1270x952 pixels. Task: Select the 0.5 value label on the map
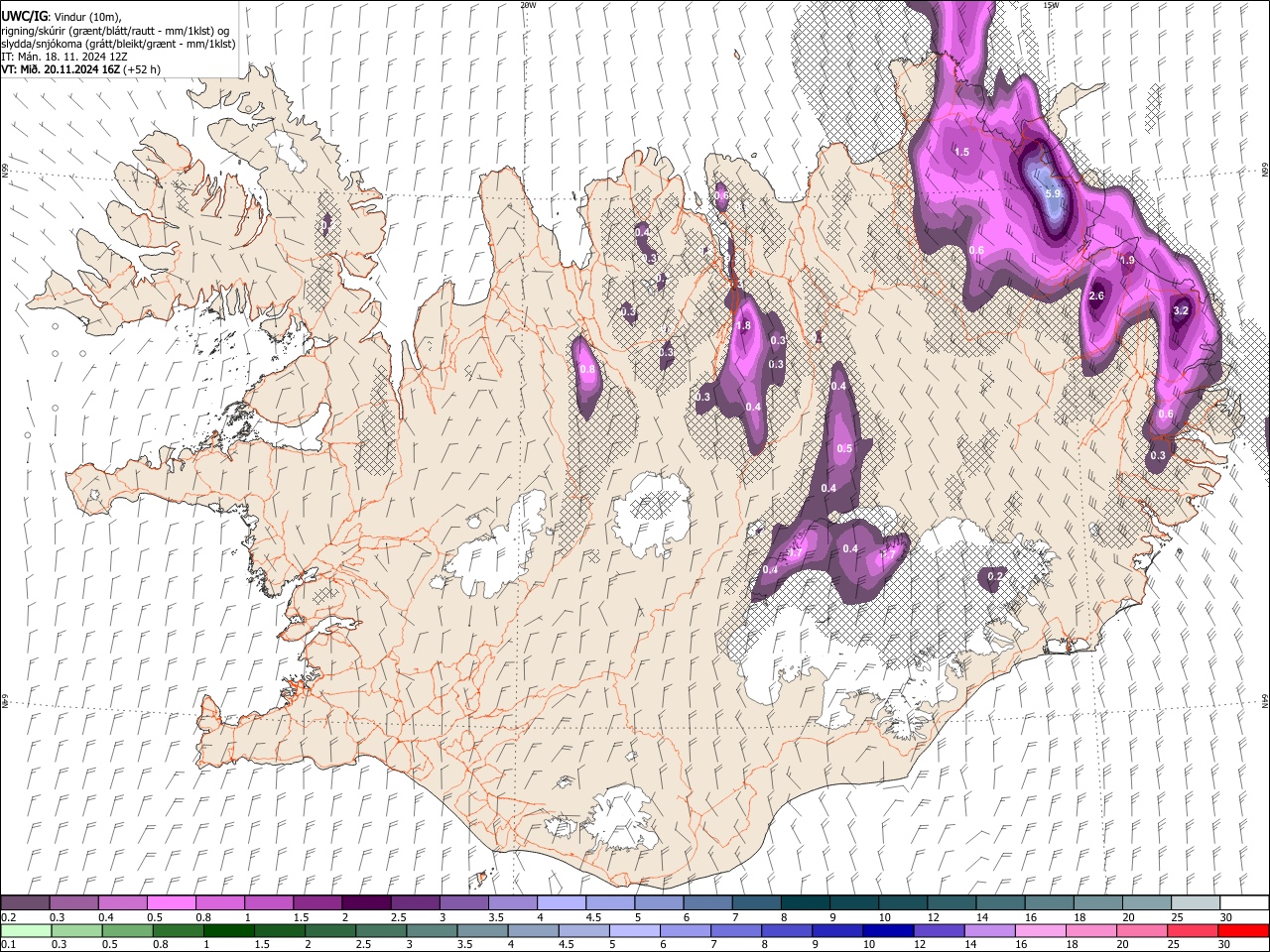click(x=844, y=448)
